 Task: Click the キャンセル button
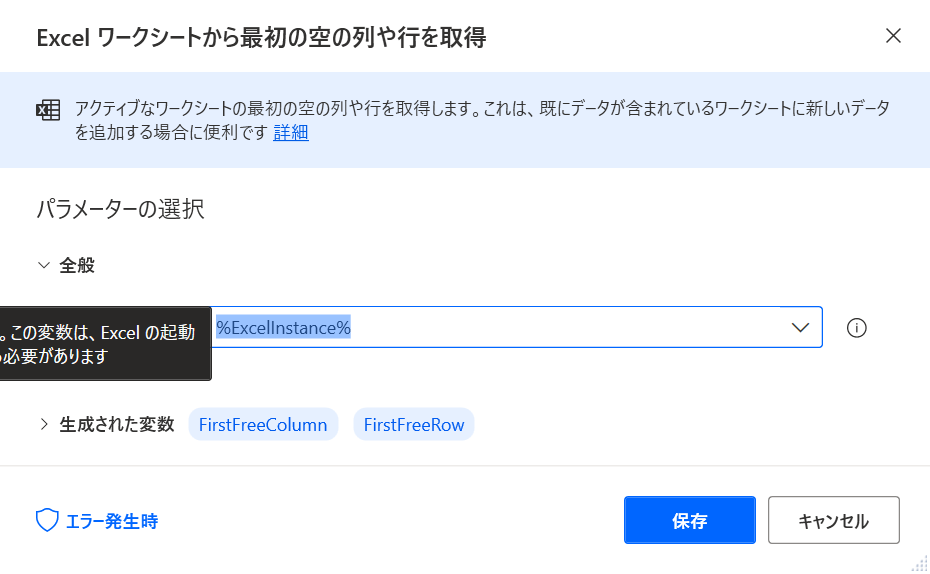click(x=833, y=520)
